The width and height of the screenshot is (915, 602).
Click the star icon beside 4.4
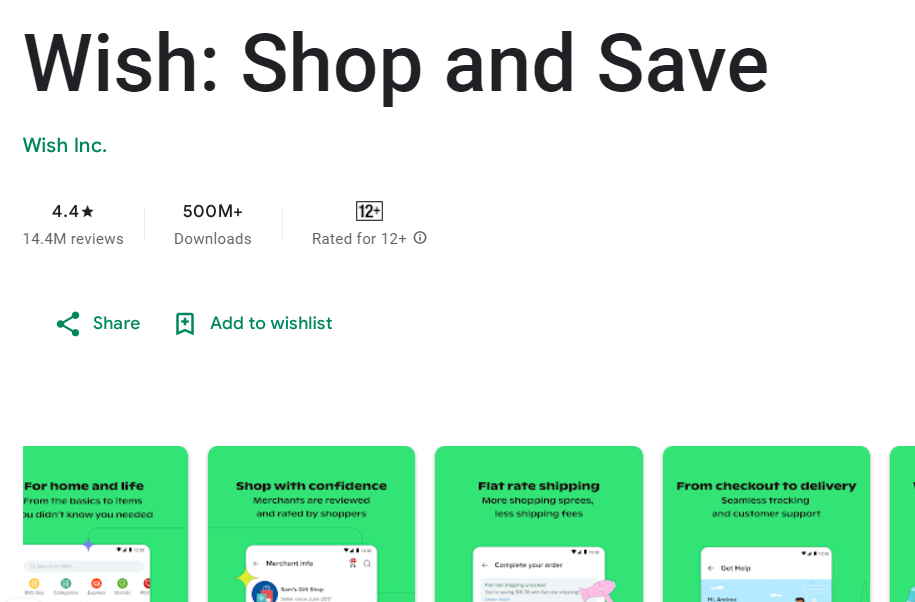pos(88,211)
